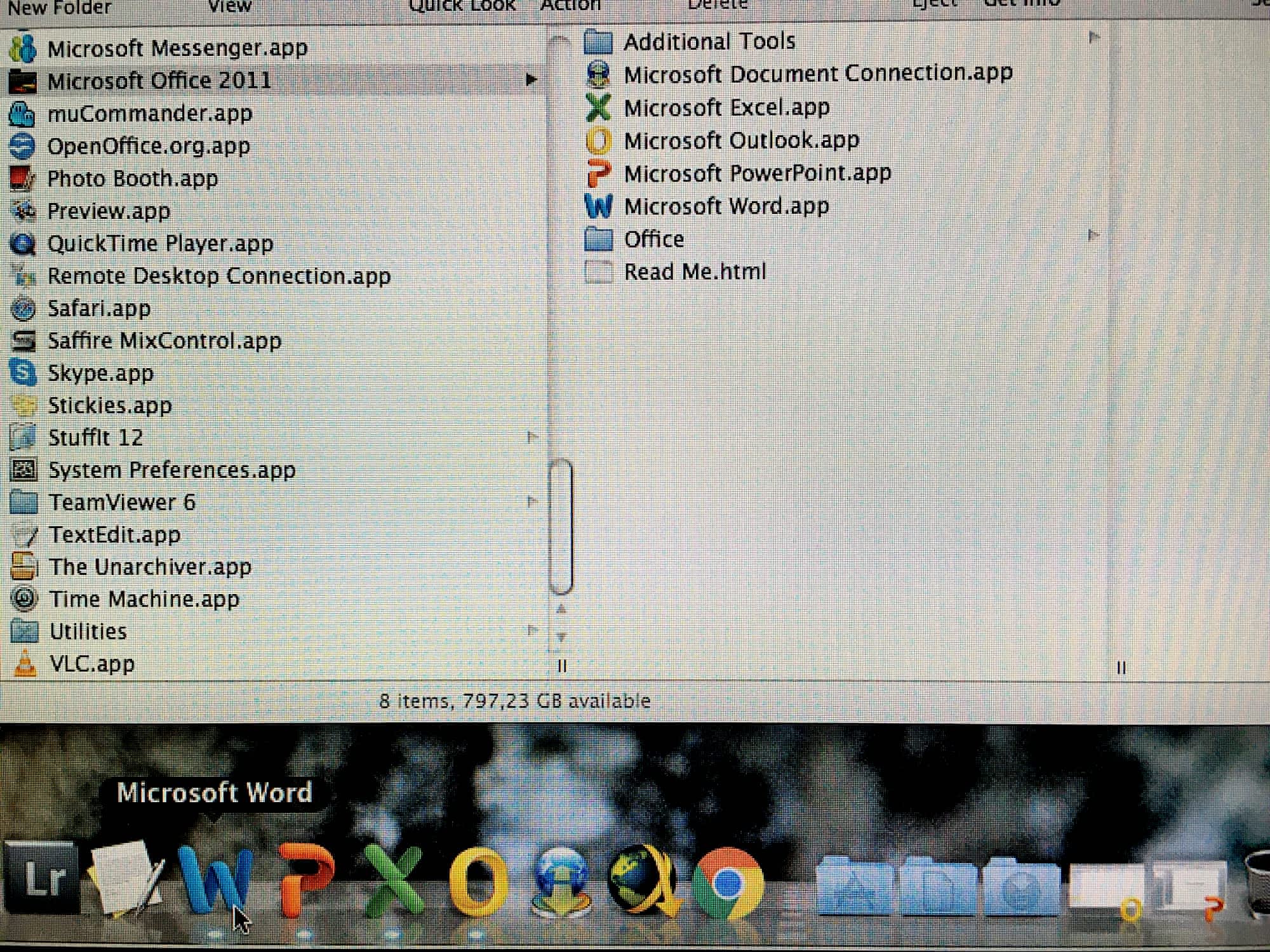
Task: Click the scrollbar down arrow
Action: point(561,637)
